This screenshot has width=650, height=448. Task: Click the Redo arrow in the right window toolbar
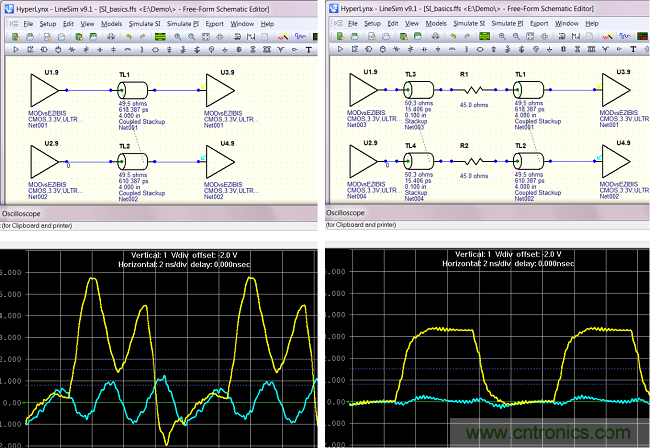(x=468, y=36)
